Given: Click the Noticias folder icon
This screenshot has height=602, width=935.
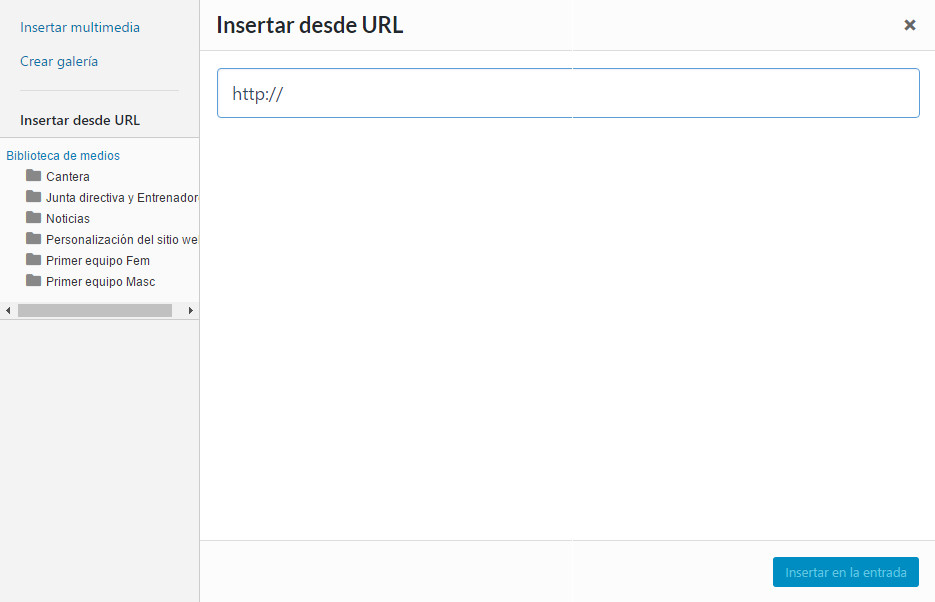Looking at the screenshot, I should point(34,218).
